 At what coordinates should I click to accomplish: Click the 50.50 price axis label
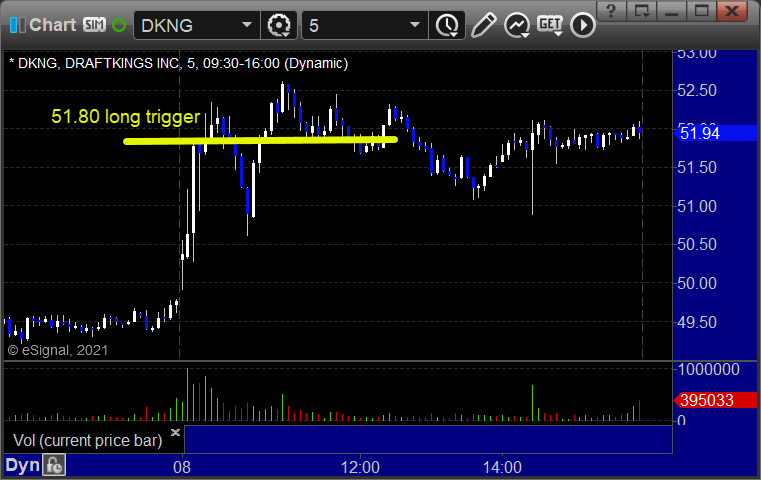tap(696, 244)
